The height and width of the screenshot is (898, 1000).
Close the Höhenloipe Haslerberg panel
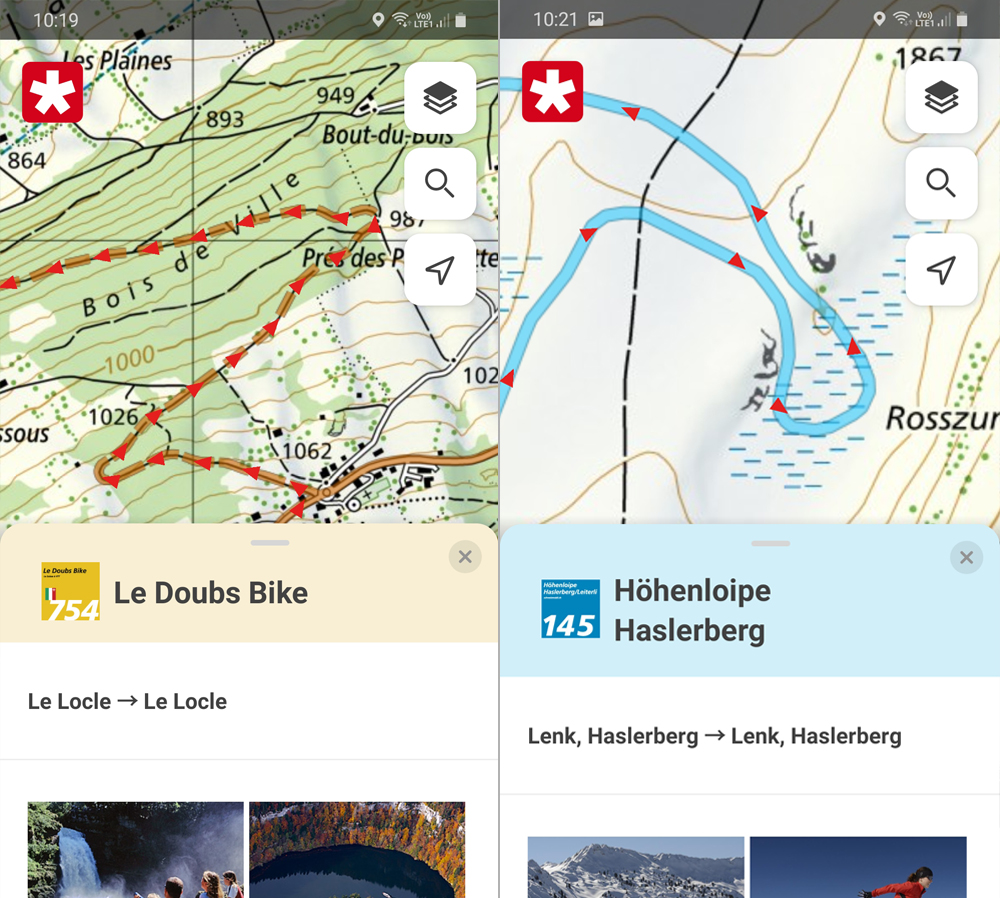[966, 557]
